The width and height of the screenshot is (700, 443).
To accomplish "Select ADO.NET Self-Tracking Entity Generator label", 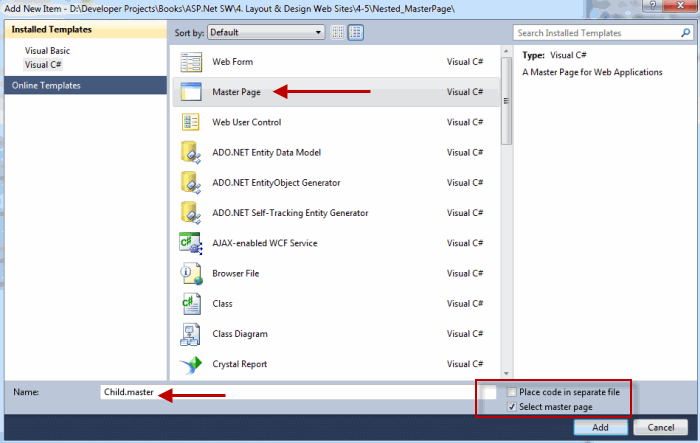I will (x=290, y=213).
